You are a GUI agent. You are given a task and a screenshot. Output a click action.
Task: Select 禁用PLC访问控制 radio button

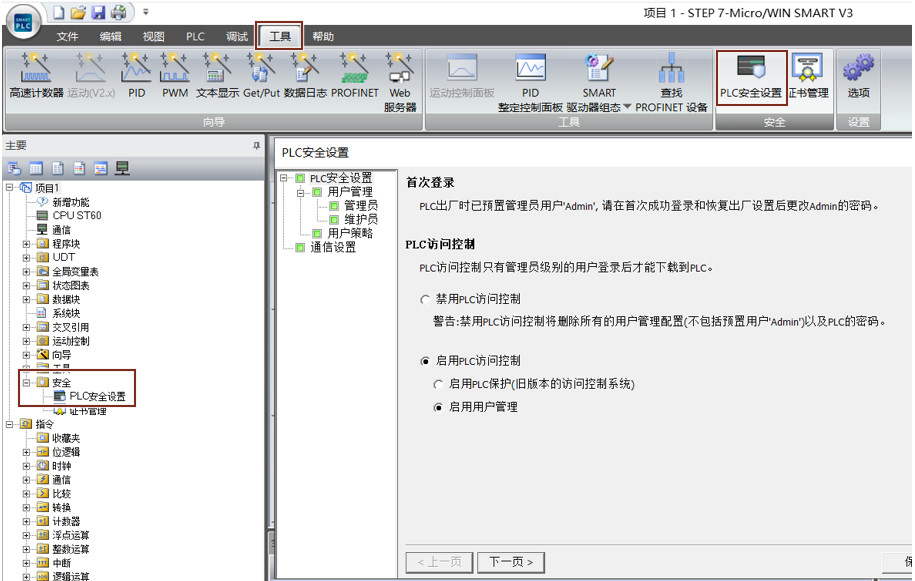[x=425, y=299]
